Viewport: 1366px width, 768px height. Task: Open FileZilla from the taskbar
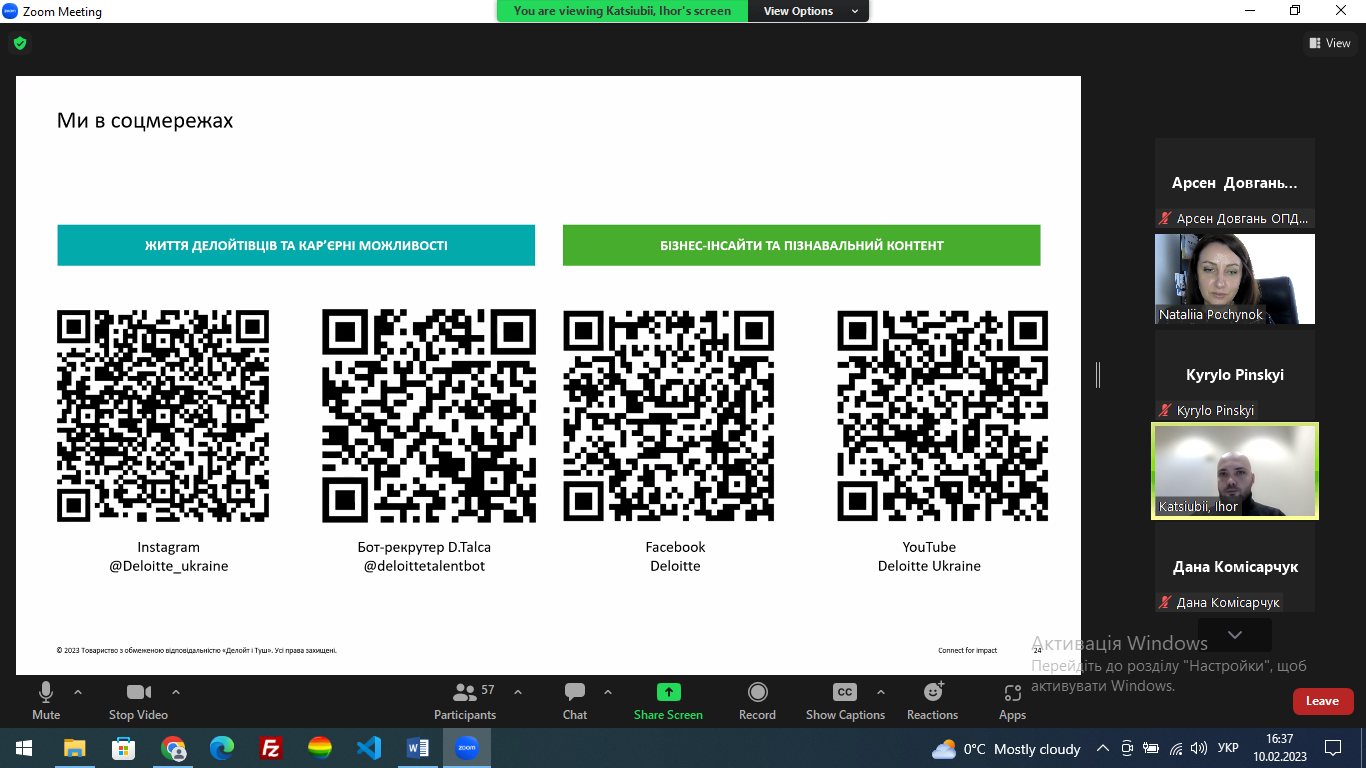(x=270, y=748)
